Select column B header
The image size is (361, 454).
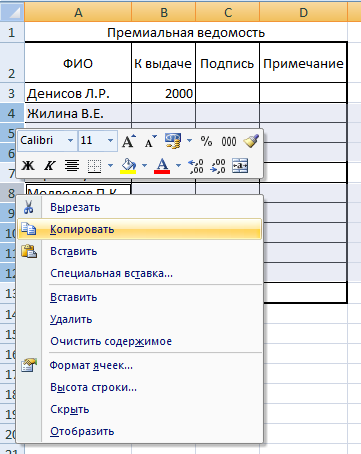pyautogui.click(x=164, y=12)
